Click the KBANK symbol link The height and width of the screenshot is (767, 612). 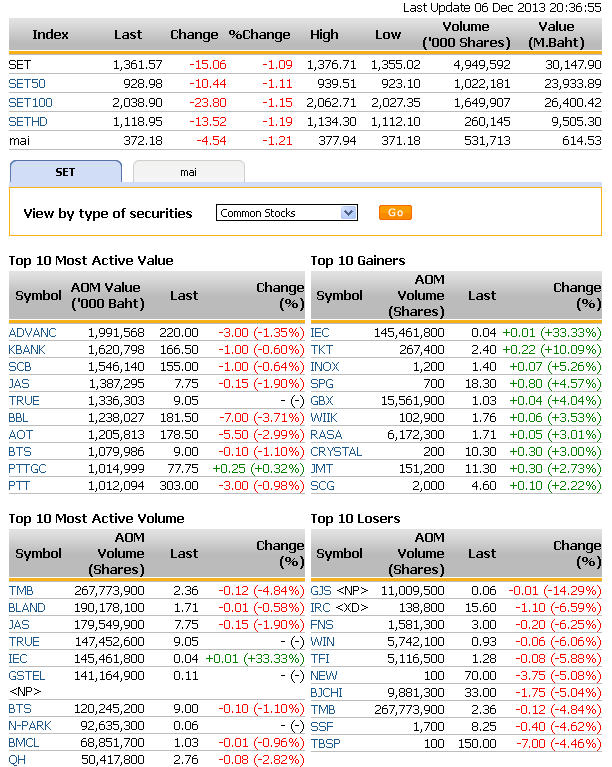pyautogui.click(x=29, y=350)
